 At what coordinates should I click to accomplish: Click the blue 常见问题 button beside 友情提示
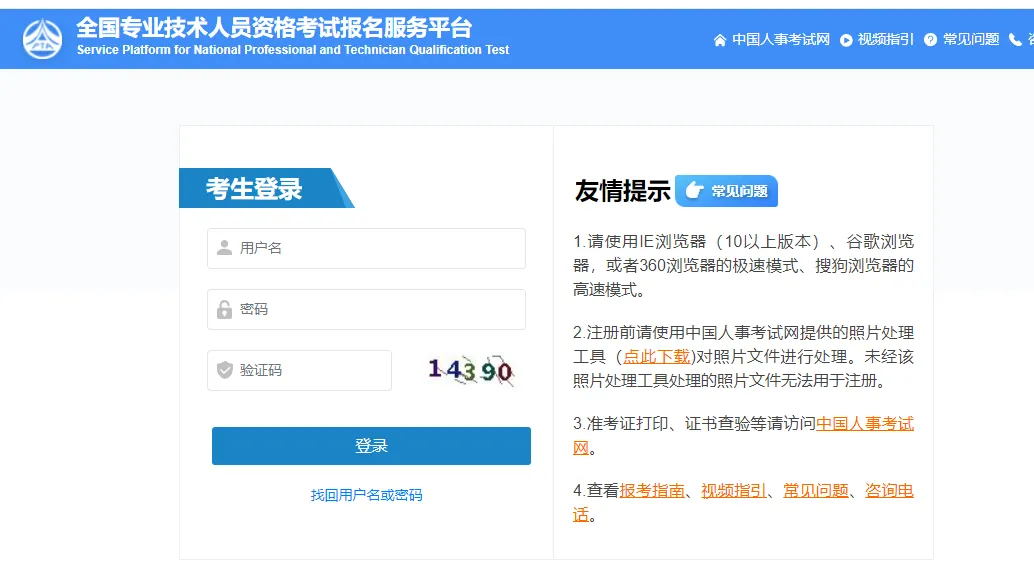click(x=726, y=191)
